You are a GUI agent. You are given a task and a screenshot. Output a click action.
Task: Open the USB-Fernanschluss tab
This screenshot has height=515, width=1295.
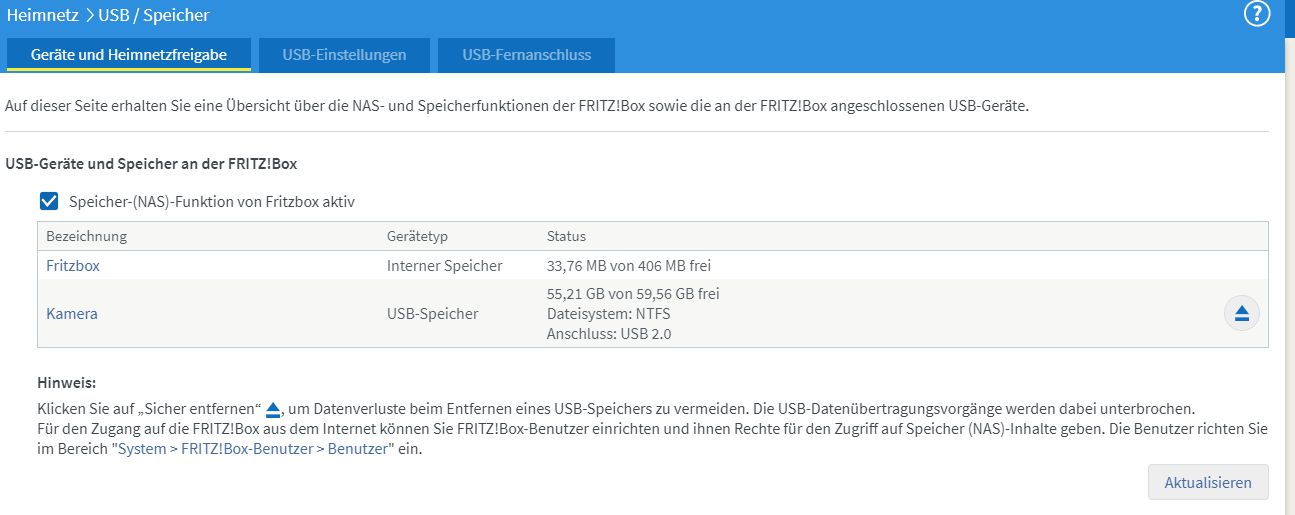[x=526, y=55]
